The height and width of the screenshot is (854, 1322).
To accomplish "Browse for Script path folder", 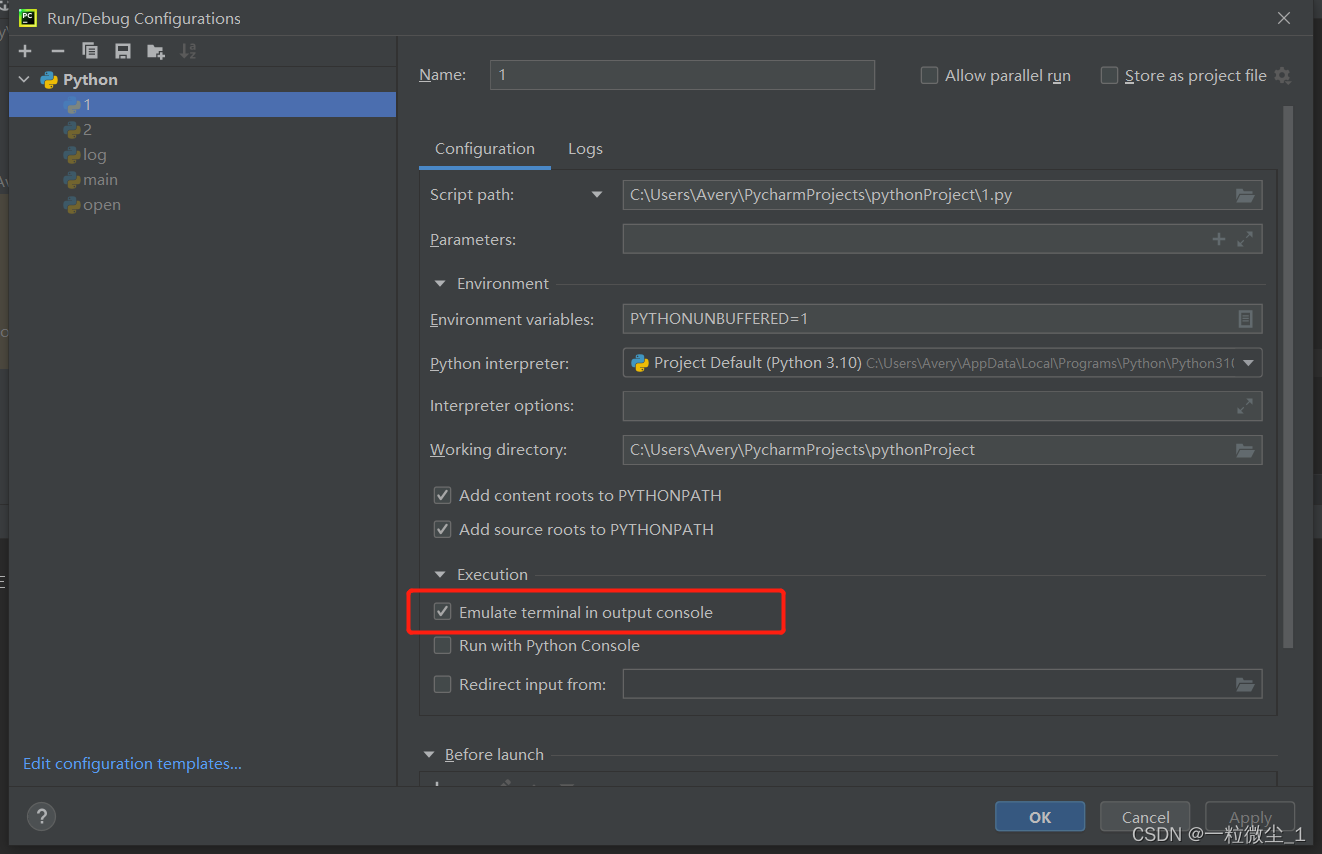I will click(1245, 195).
